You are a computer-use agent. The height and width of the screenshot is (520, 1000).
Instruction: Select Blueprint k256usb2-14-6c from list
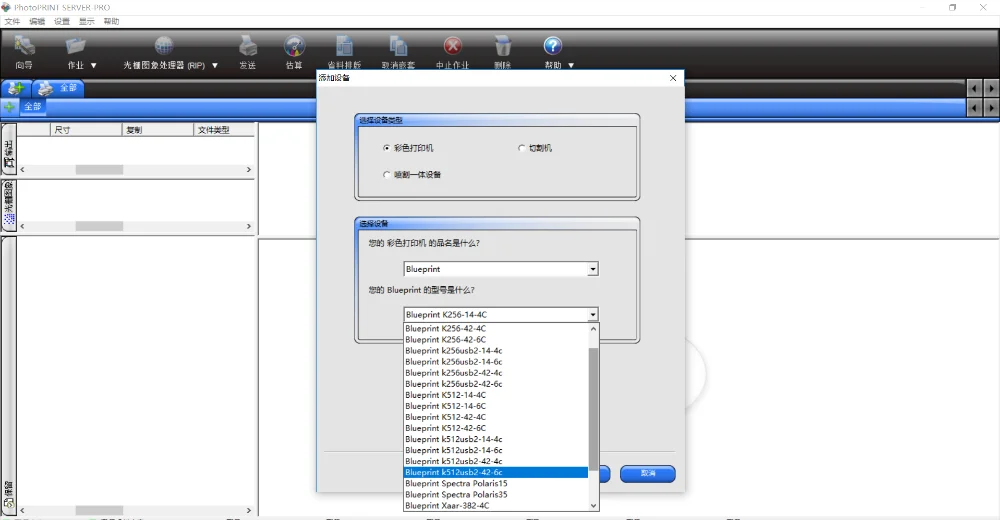(x=496, y=362)
